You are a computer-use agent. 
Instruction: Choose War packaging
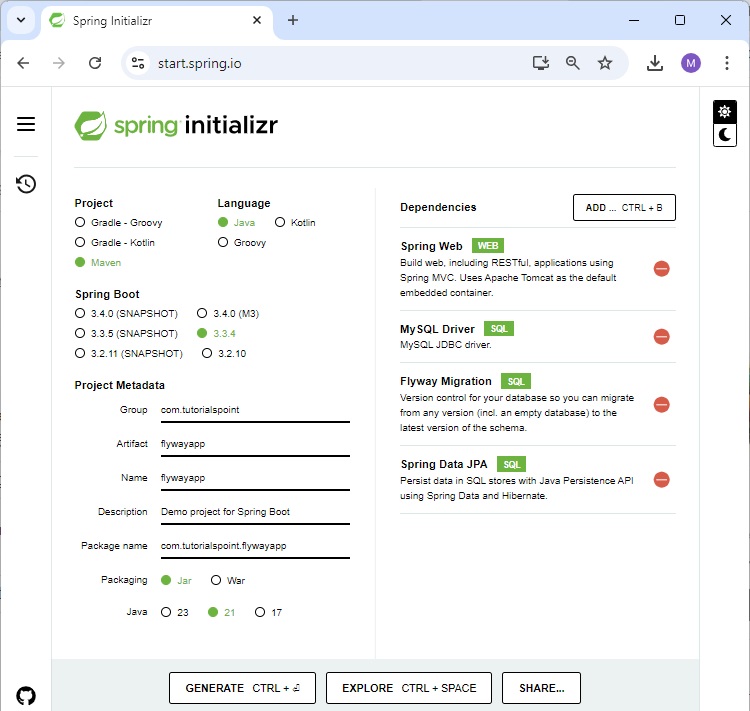[228, 580]
